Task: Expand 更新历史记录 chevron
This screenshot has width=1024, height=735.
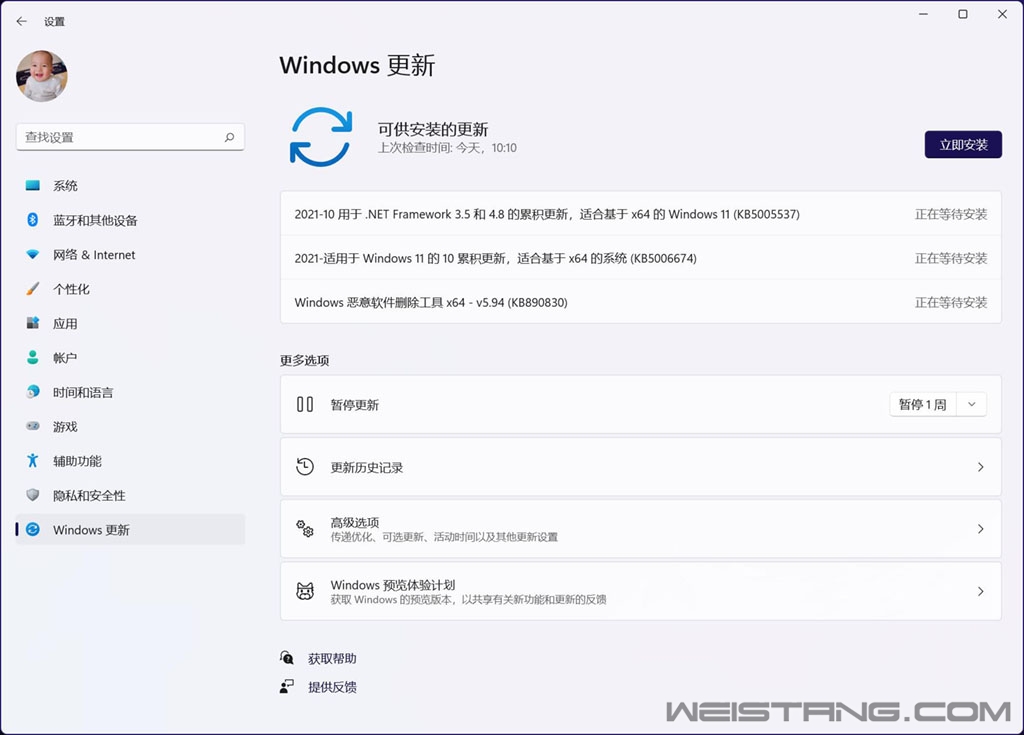Action: click(x=980, y=466)
